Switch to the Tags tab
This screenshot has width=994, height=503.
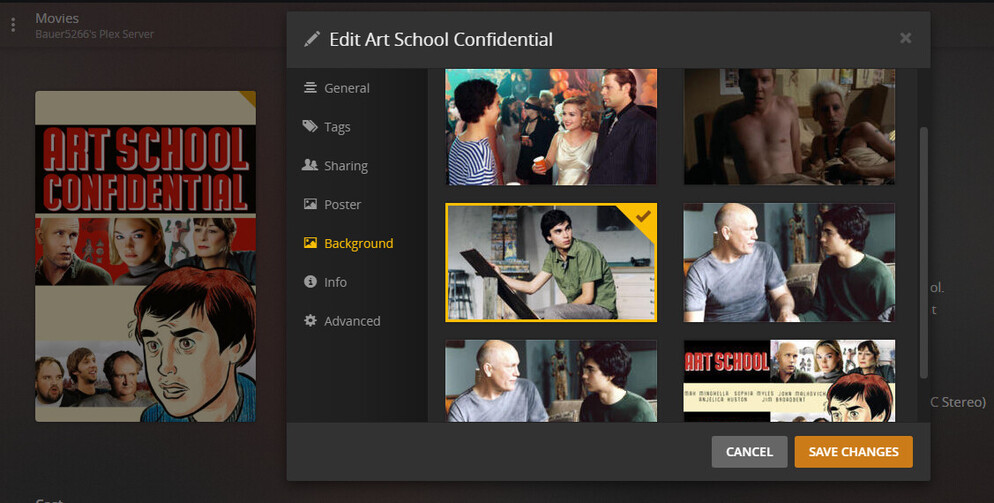337,127
